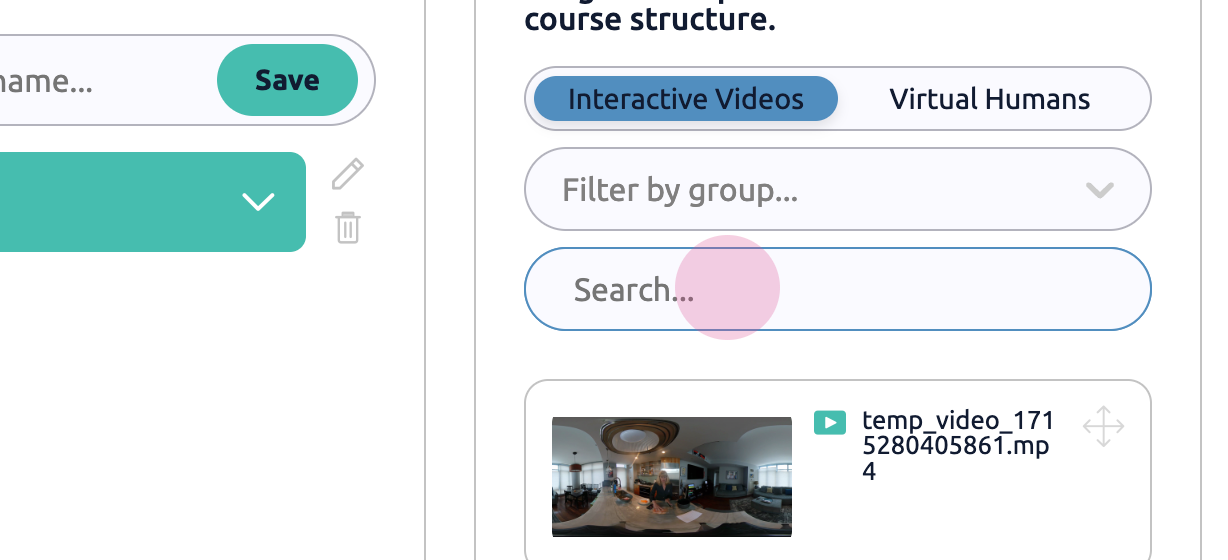Click the teal collapsed section bar

click(x=152, y=202)
